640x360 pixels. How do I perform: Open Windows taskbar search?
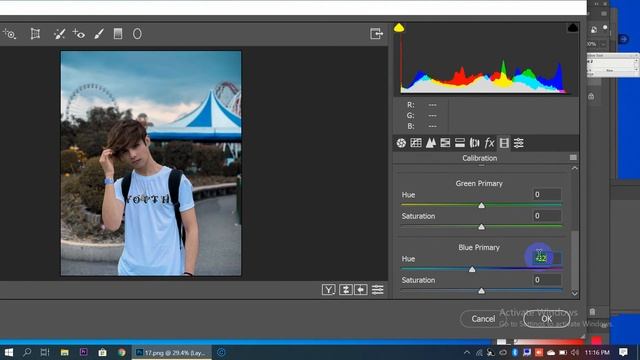click(x=27, y=352)
